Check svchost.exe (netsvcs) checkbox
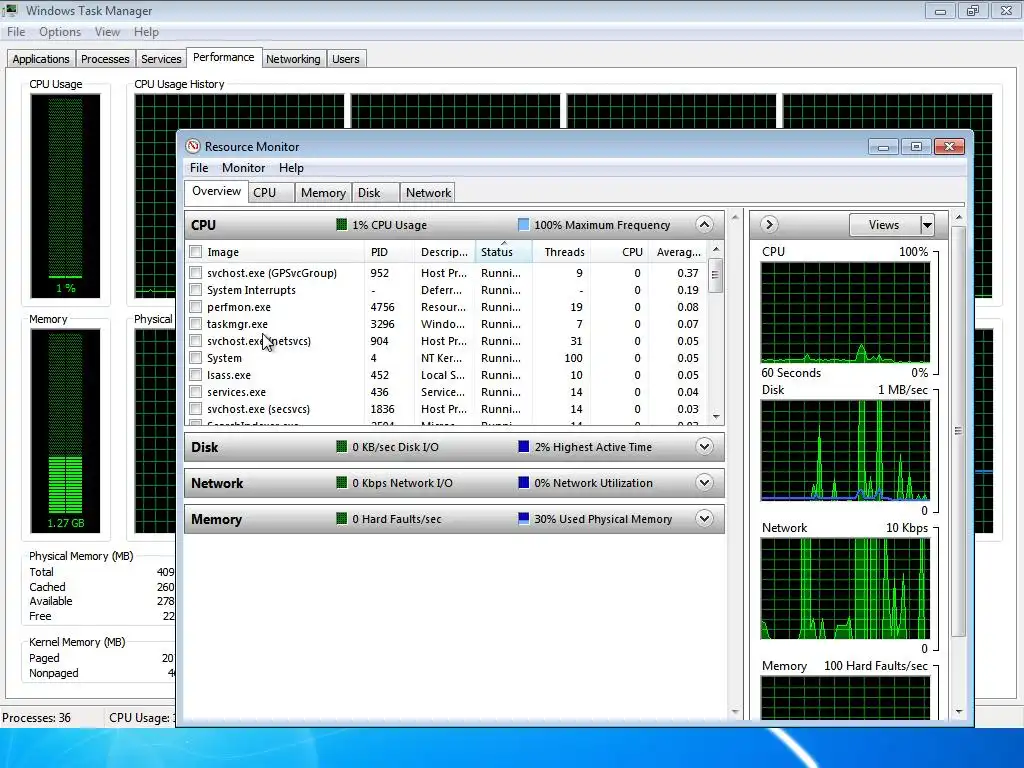This screenshot has width=1024, height=768. (195, 340)
